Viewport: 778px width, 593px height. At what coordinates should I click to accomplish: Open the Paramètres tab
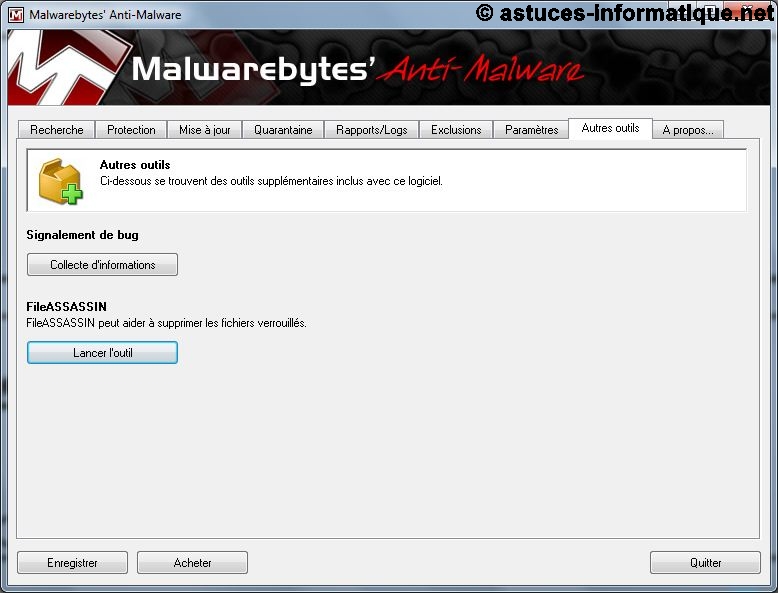point(532,130)
